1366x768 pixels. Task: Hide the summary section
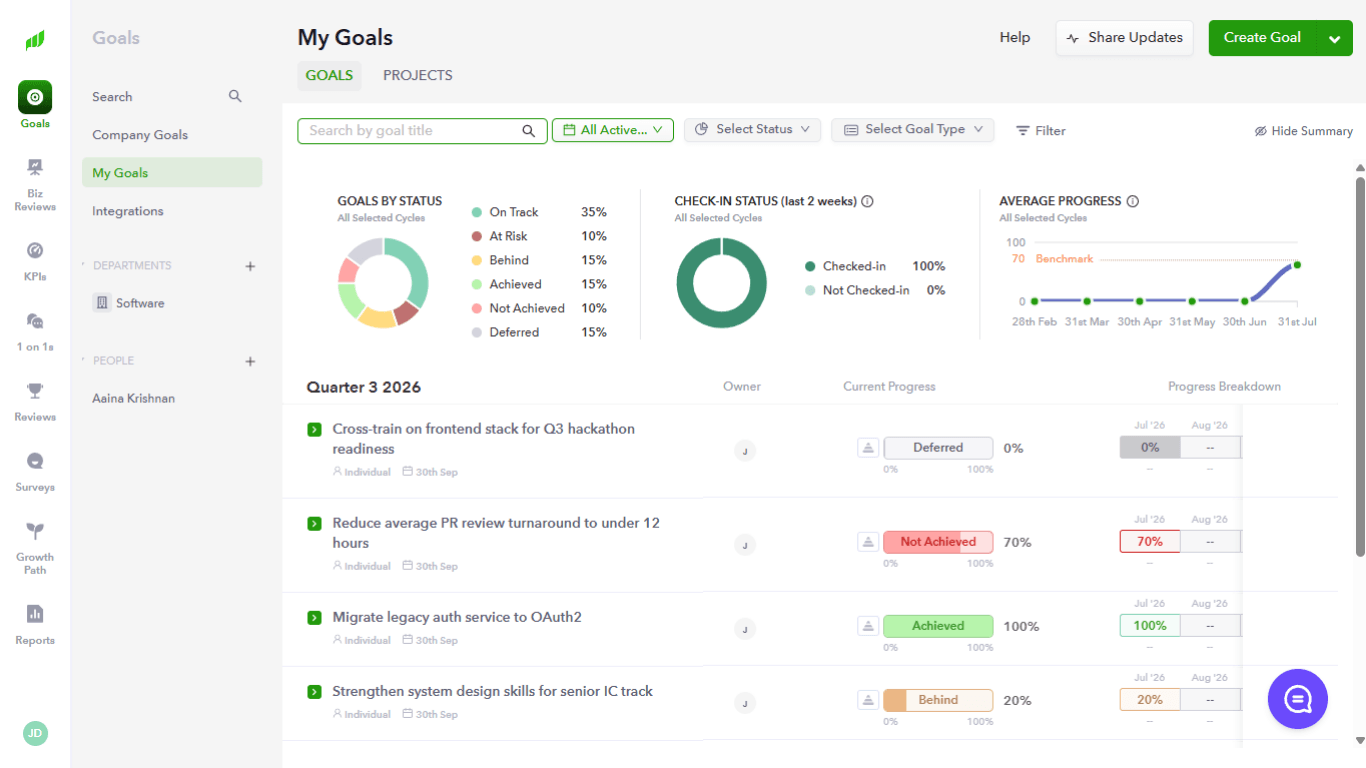coord(1304,131)
